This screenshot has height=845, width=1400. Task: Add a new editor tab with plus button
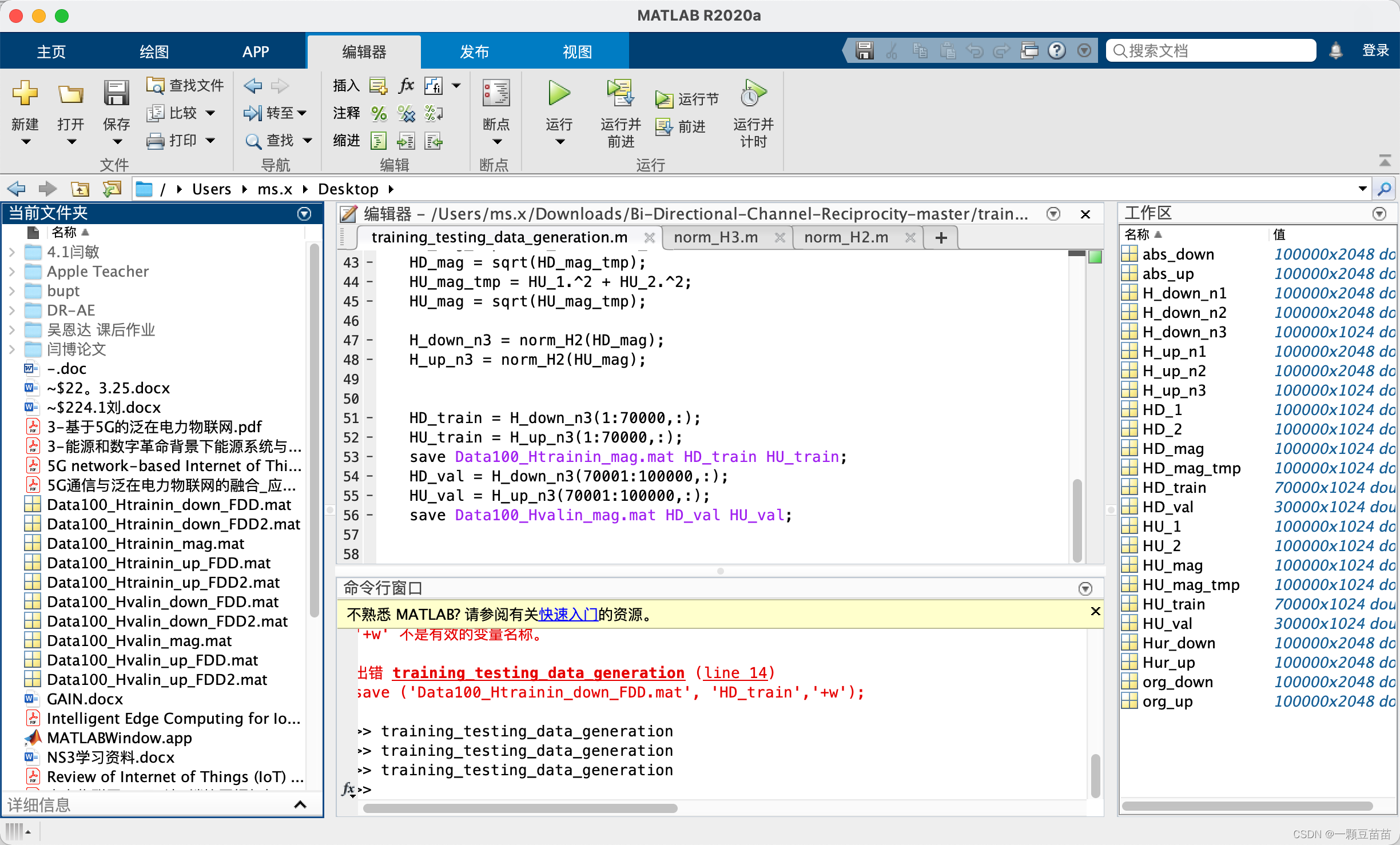tap(941, 238)
